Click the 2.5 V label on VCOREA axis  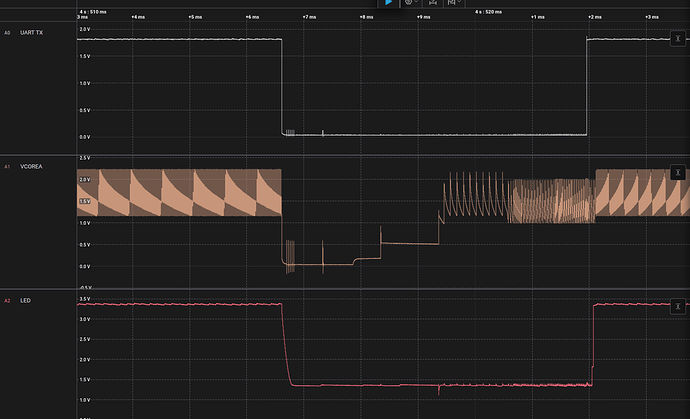click(84, 158)
